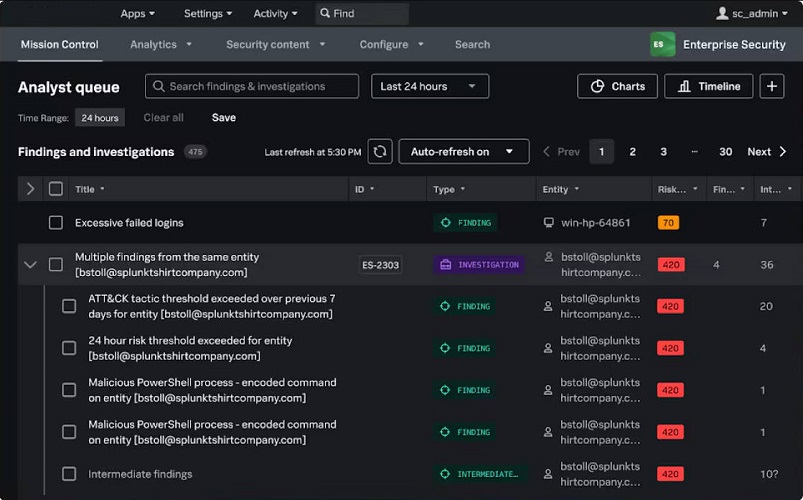
Task: Click the right arrow icon beside Next
Action: point(783,152)
